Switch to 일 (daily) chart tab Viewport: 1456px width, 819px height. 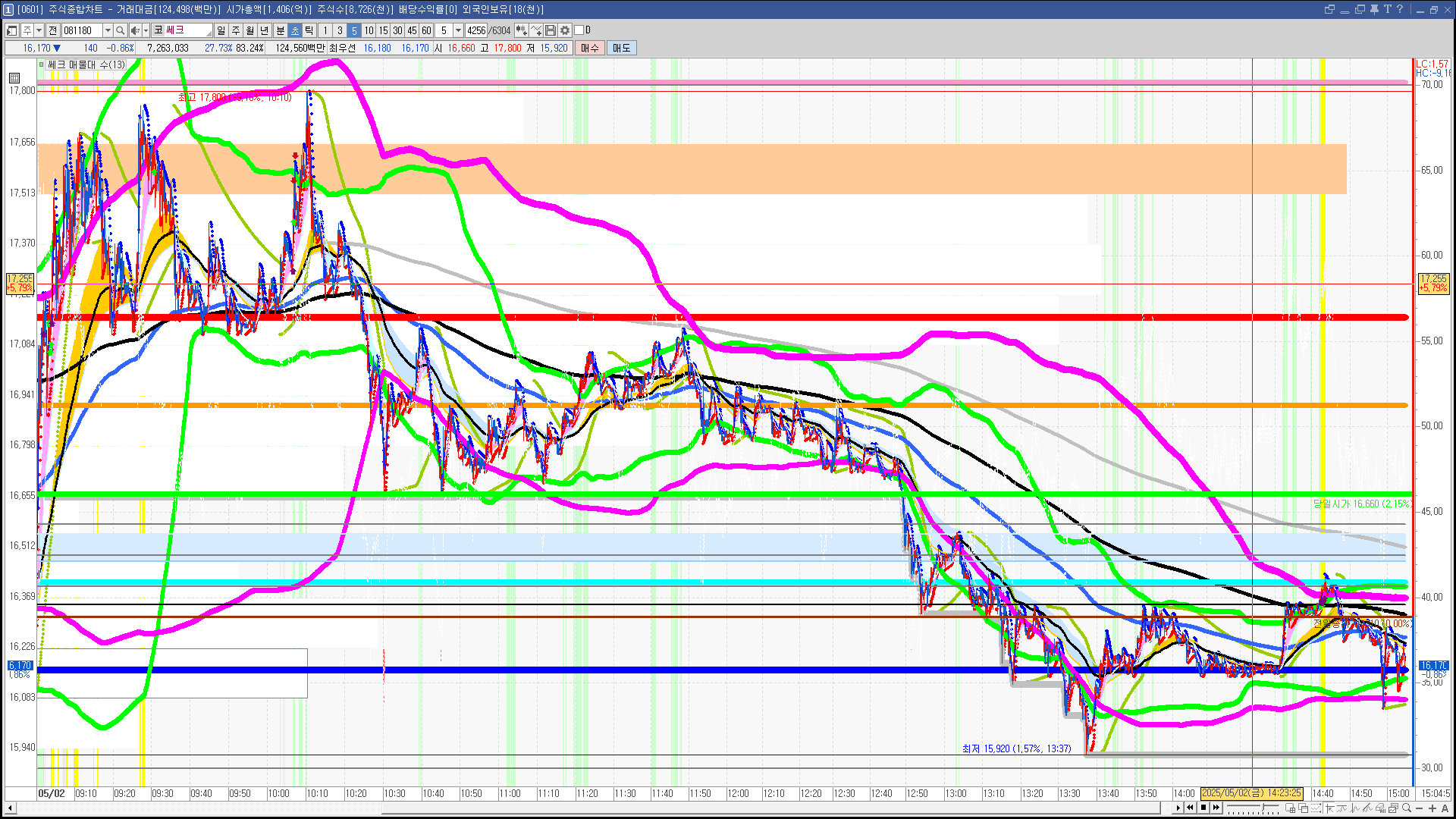[x=221, y=30]
